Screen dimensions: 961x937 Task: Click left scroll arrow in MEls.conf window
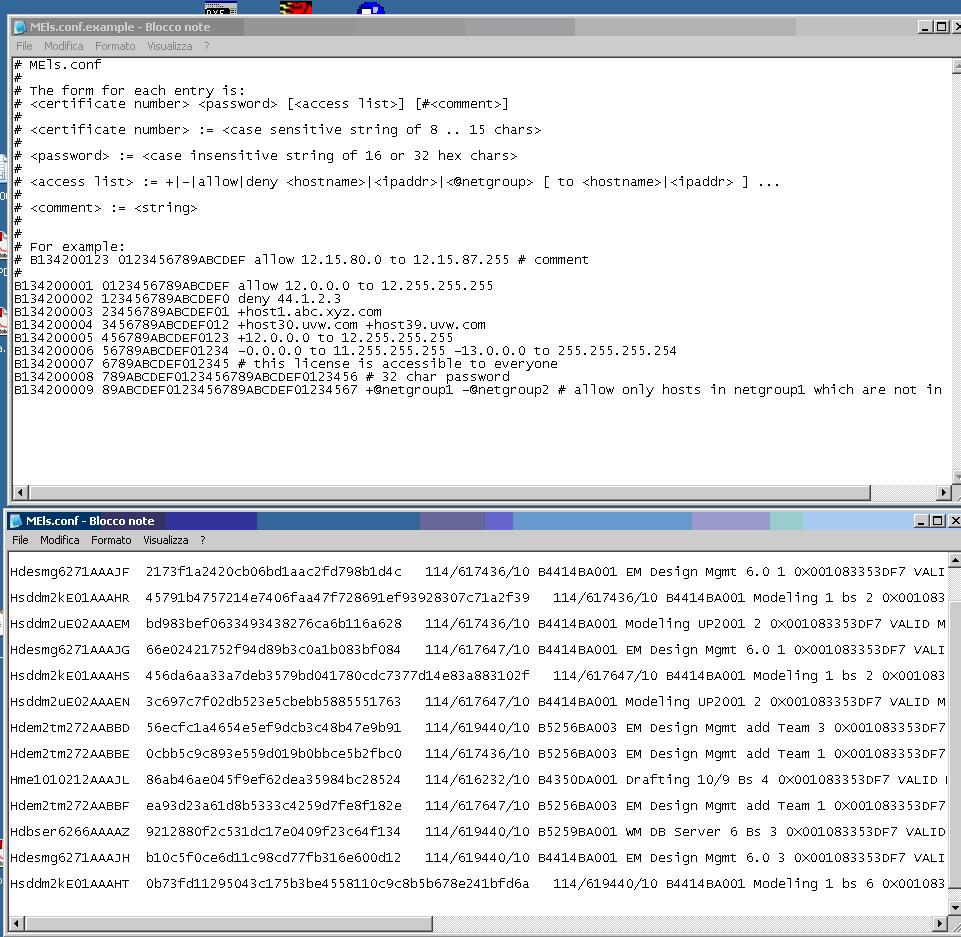pos(17,923)
